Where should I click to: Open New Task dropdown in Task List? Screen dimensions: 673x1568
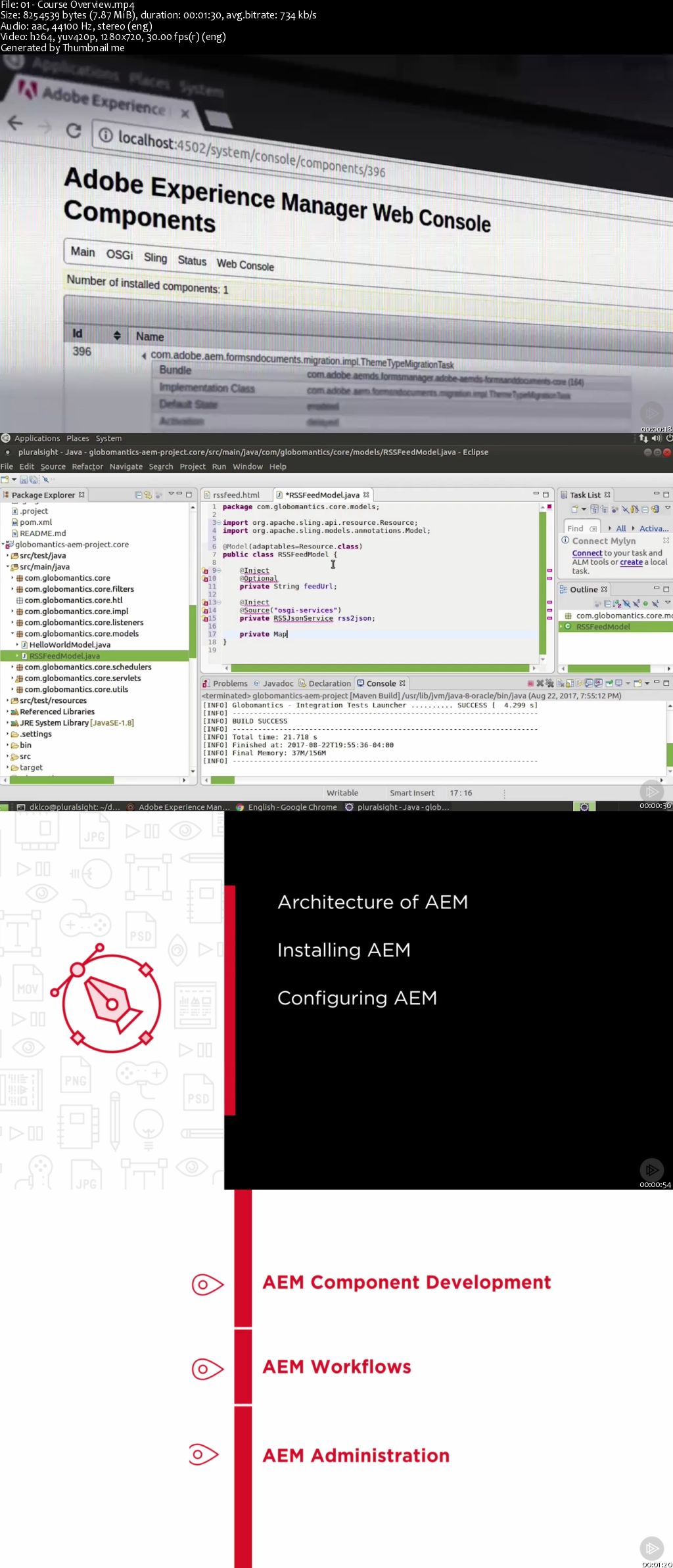(584, 509)
